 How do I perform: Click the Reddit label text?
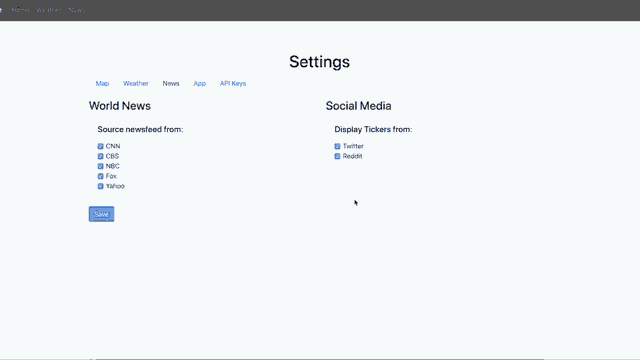click(353, 156)
